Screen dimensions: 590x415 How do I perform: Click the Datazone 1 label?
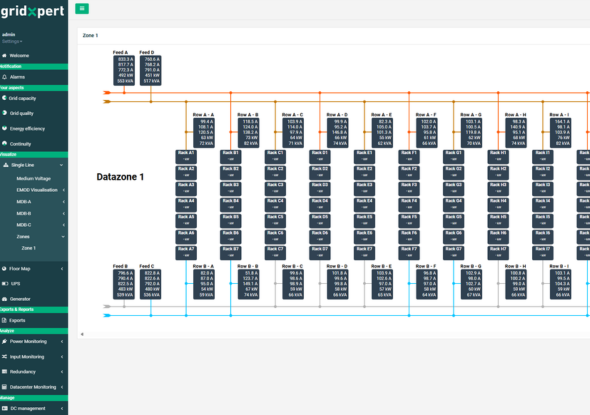[120, 177]
